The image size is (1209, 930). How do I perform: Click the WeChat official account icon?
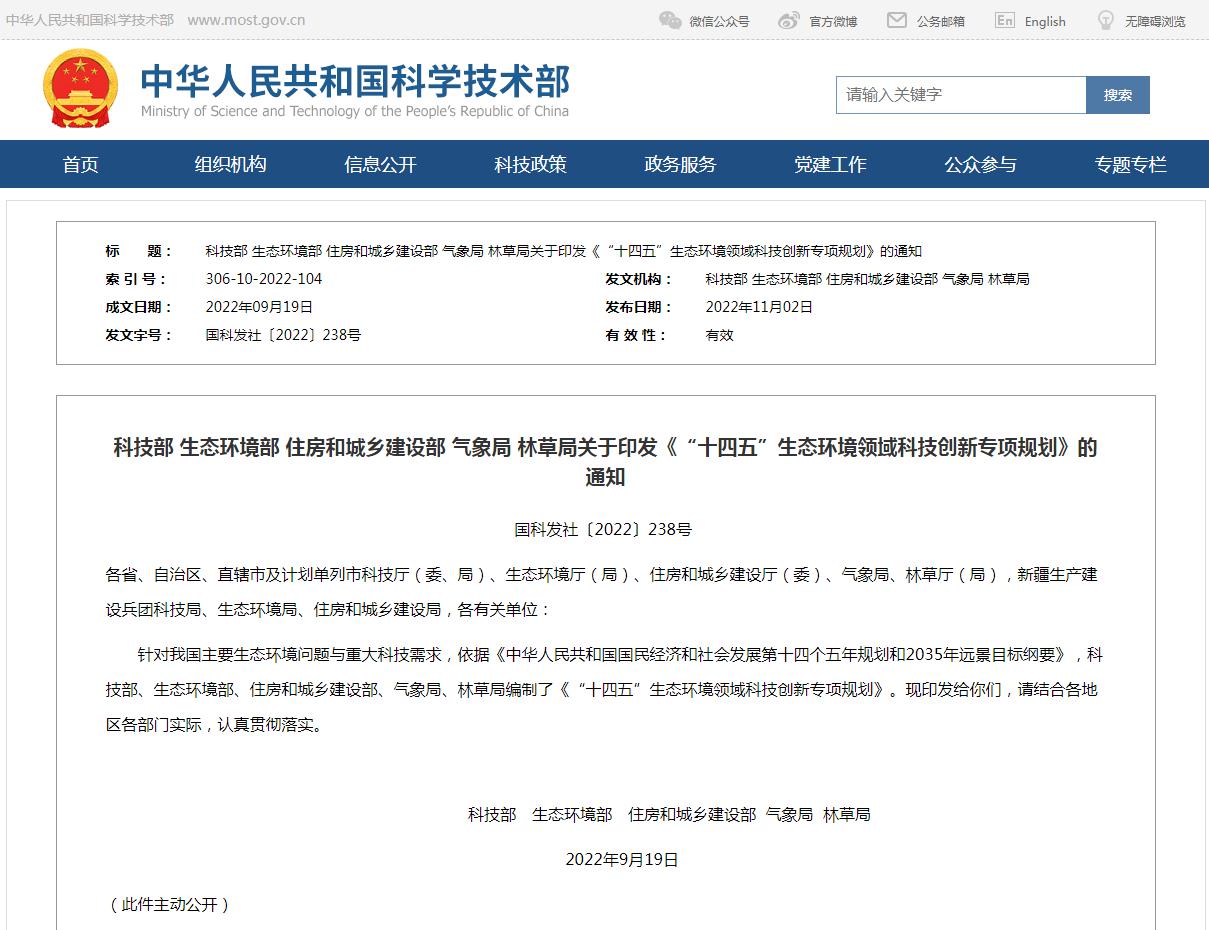pyautogui.click(x=669, y=21)
